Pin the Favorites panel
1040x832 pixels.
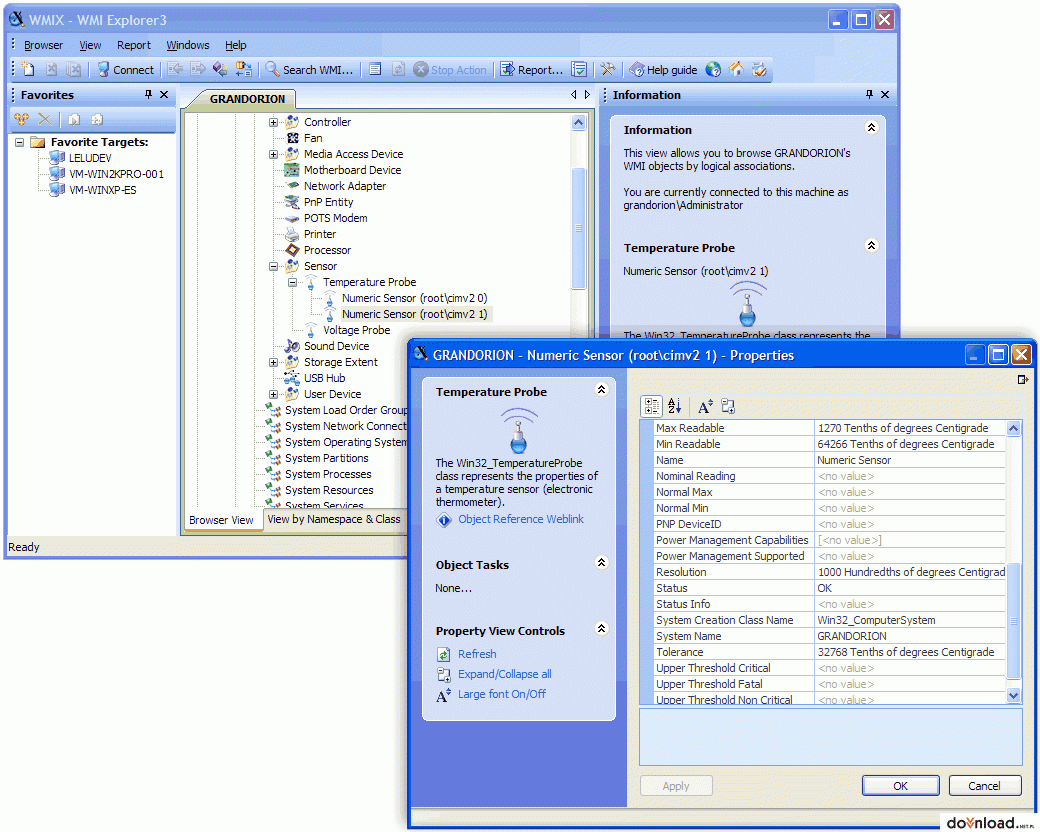pos(149,95)
